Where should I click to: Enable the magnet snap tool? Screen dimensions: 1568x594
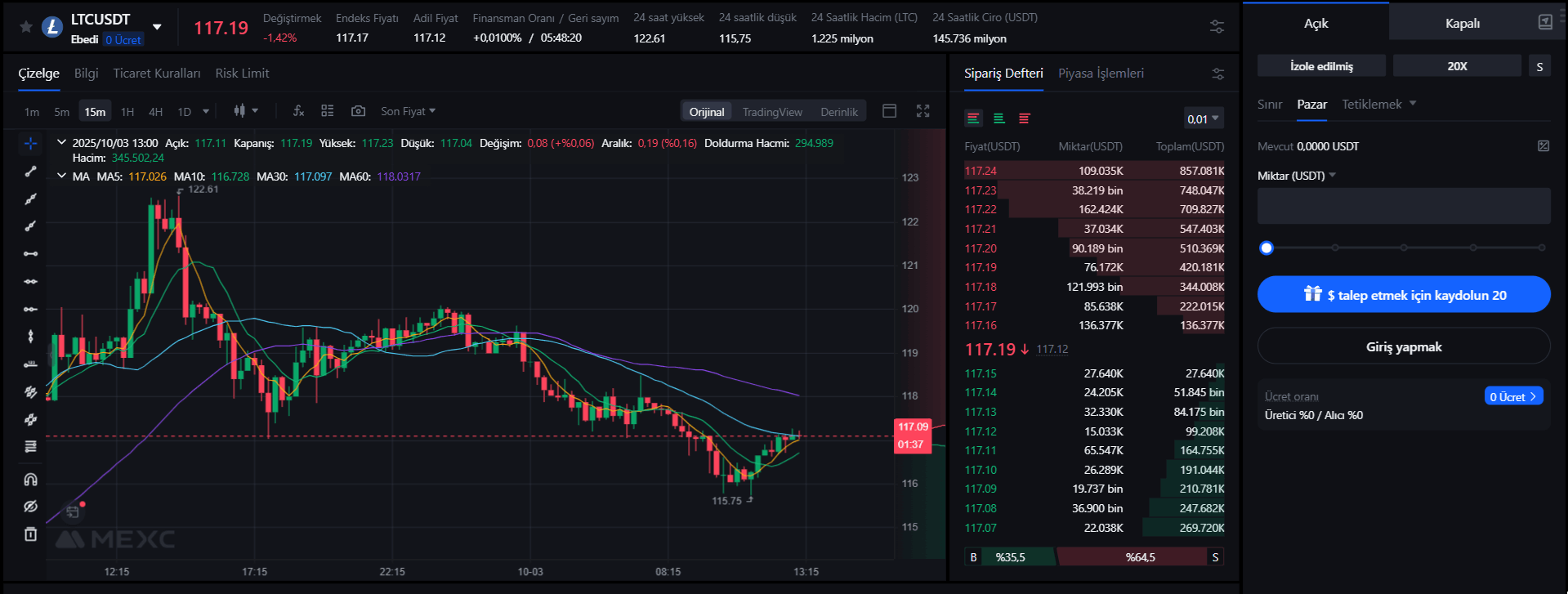pyautogui.click(x=30, y=480)
